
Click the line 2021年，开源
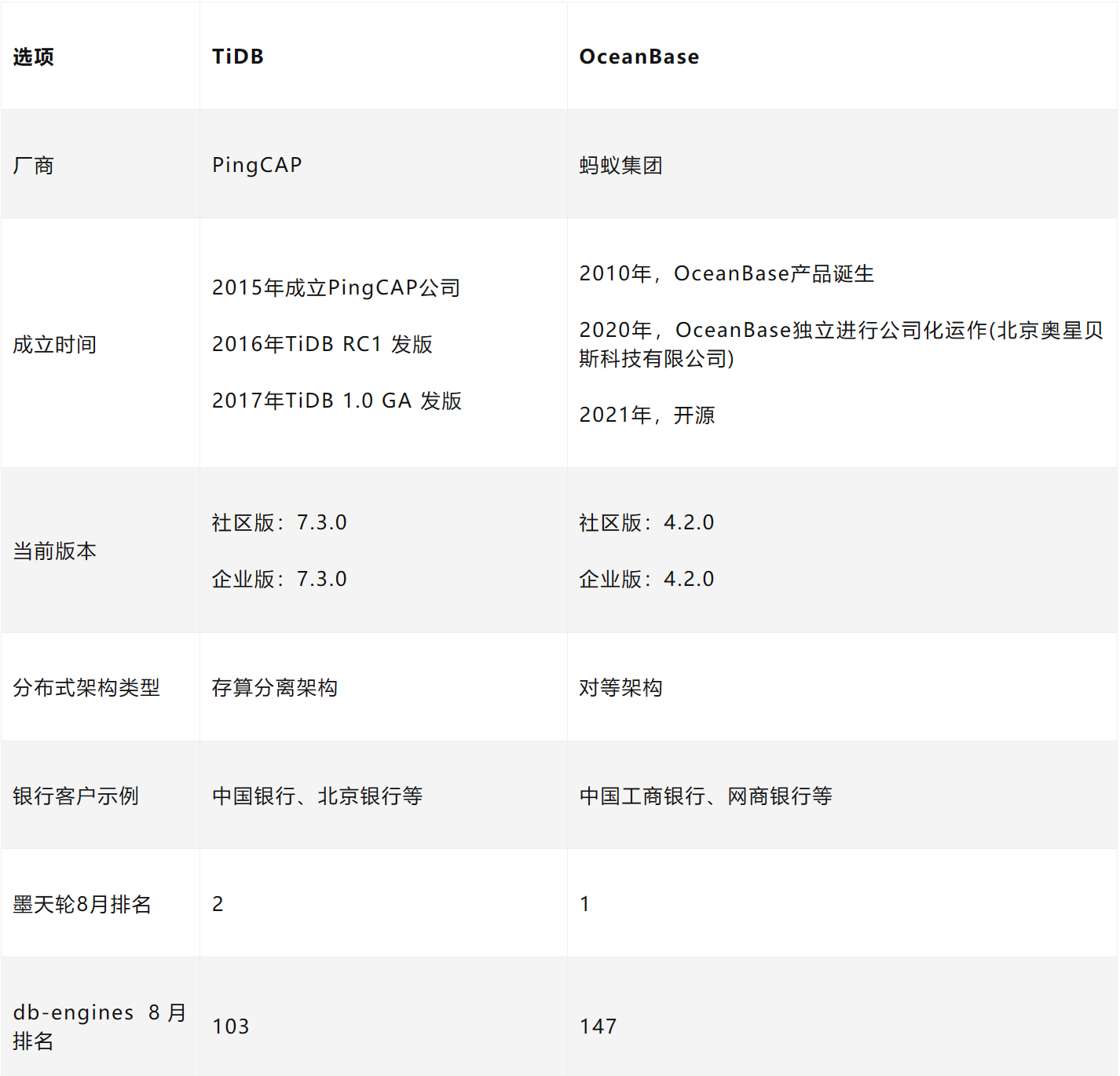648,415
